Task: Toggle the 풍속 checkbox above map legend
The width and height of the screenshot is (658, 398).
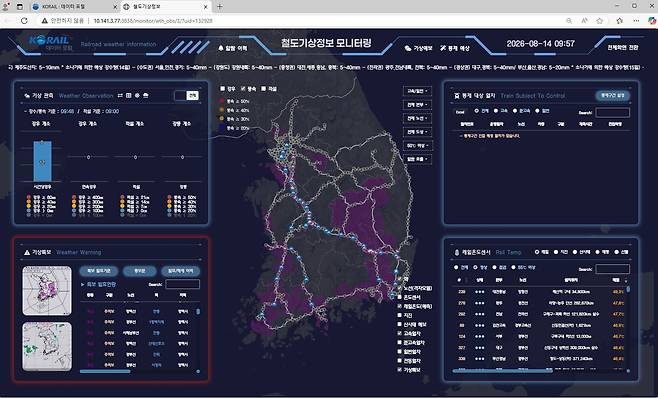Action: [243, 89]
